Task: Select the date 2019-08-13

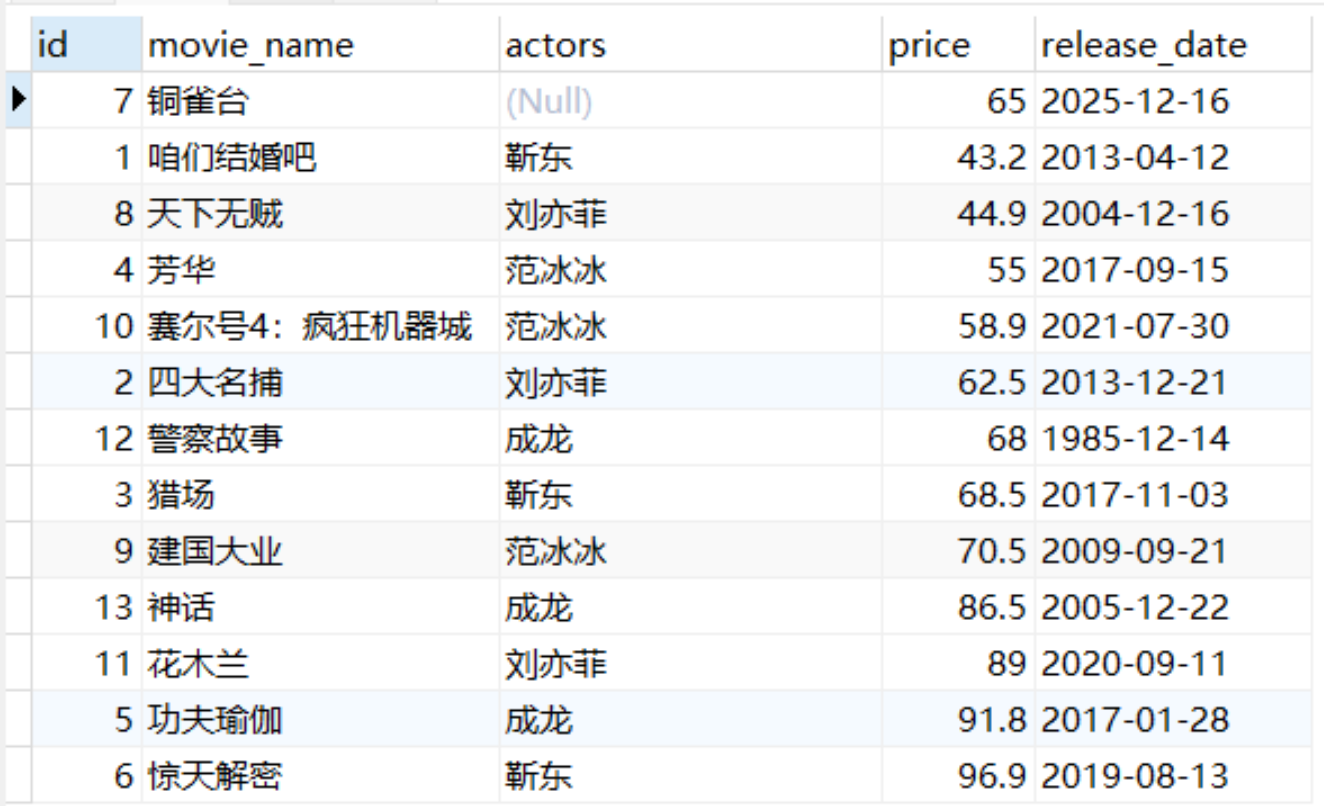Action: coord(1135,775)
